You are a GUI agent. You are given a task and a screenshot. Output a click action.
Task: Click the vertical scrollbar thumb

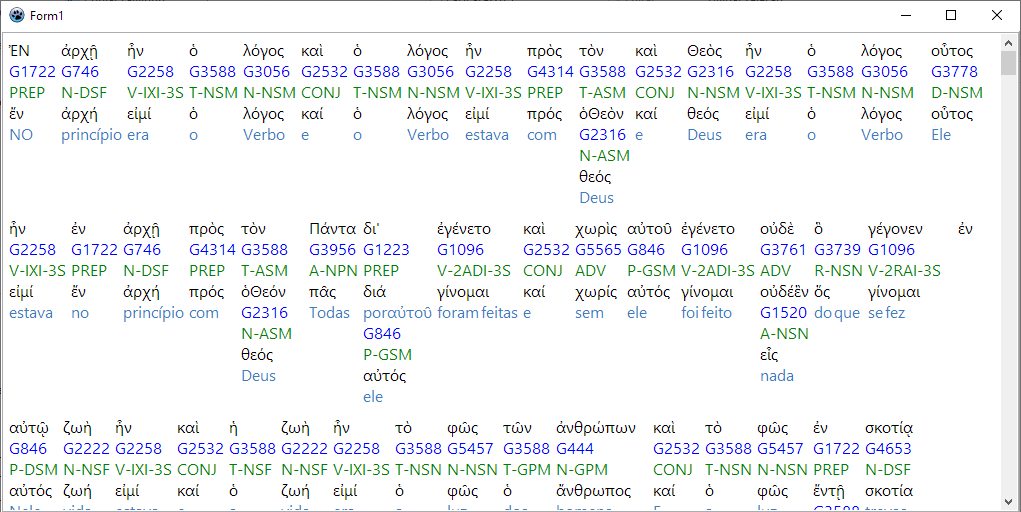(1008, 65)
